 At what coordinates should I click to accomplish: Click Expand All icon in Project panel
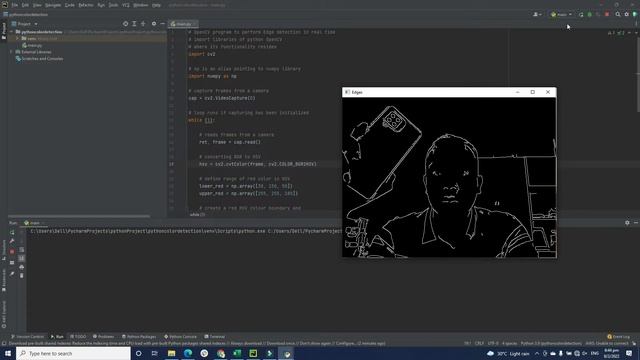coord(134,24)
